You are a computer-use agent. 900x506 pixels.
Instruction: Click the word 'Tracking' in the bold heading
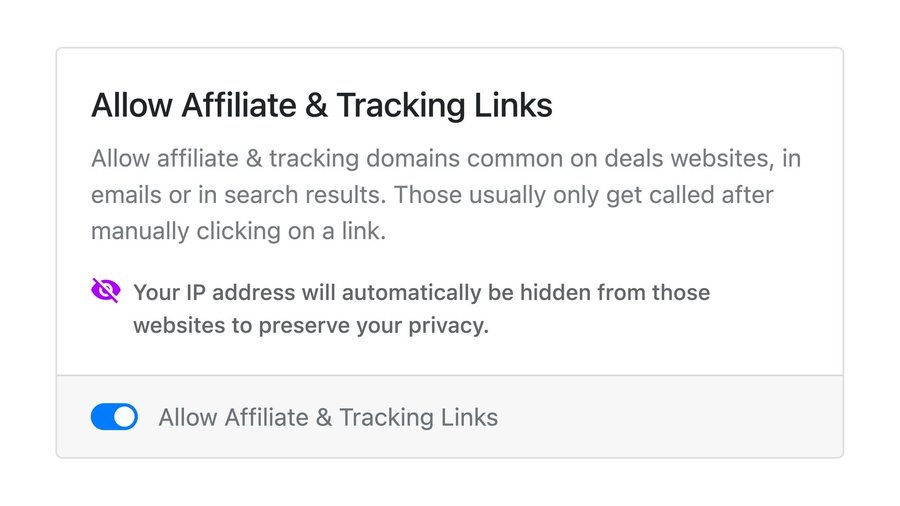(401, 106)
